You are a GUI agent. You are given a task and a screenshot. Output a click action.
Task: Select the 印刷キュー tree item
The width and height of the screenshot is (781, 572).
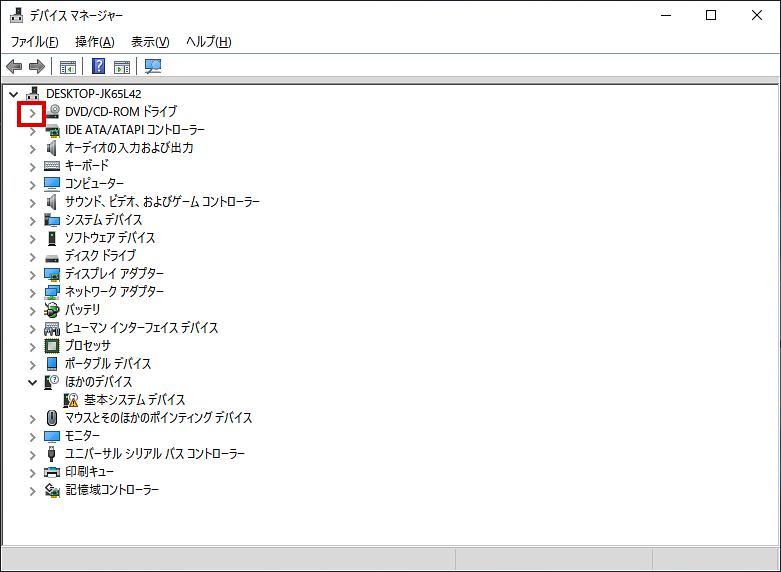click(90, 471)
